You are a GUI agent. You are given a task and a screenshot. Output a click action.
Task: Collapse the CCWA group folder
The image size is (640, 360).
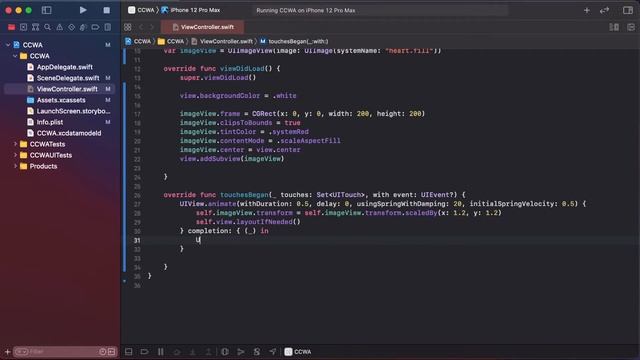point(15,56)
